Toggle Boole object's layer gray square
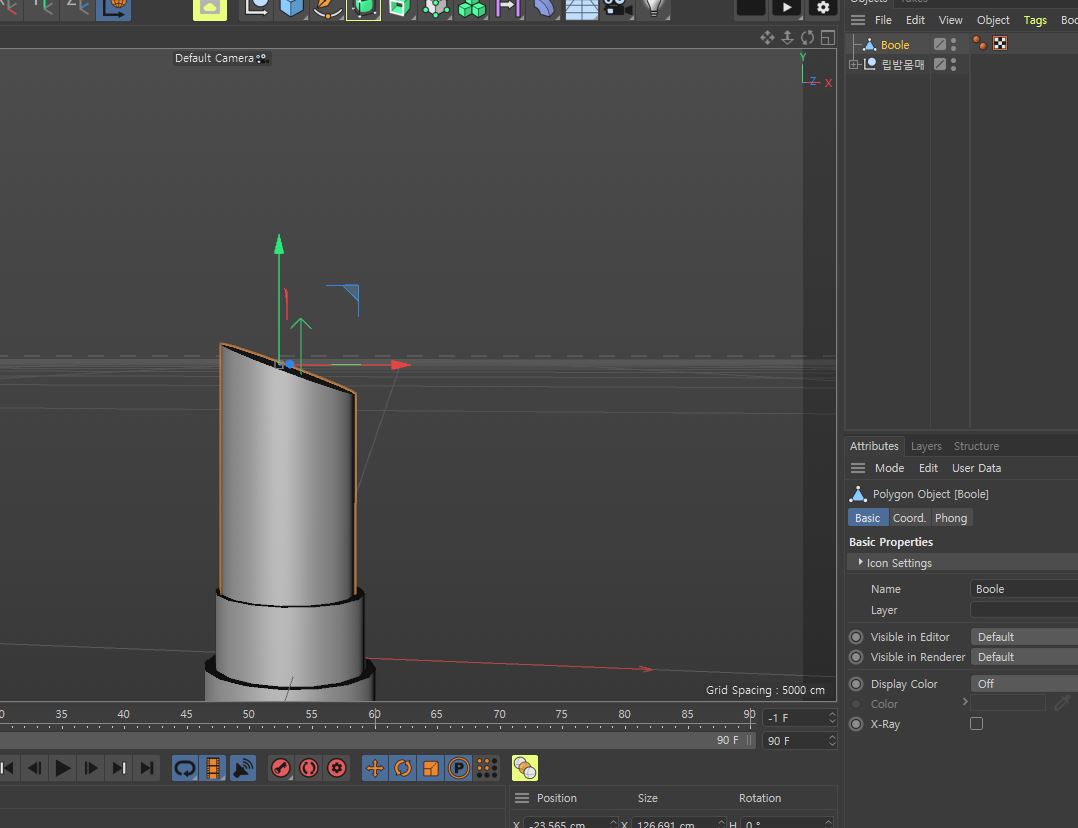Screen dimensions: 1078x828 coord(939,44)
